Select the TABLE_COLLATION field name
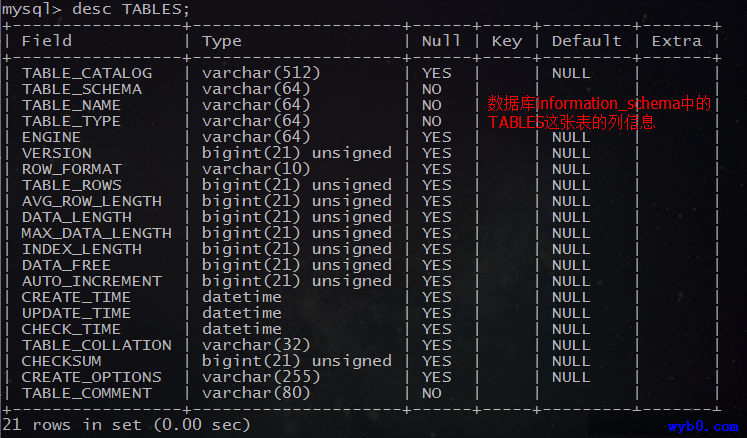The image size is (747, 438). point(97,346)
